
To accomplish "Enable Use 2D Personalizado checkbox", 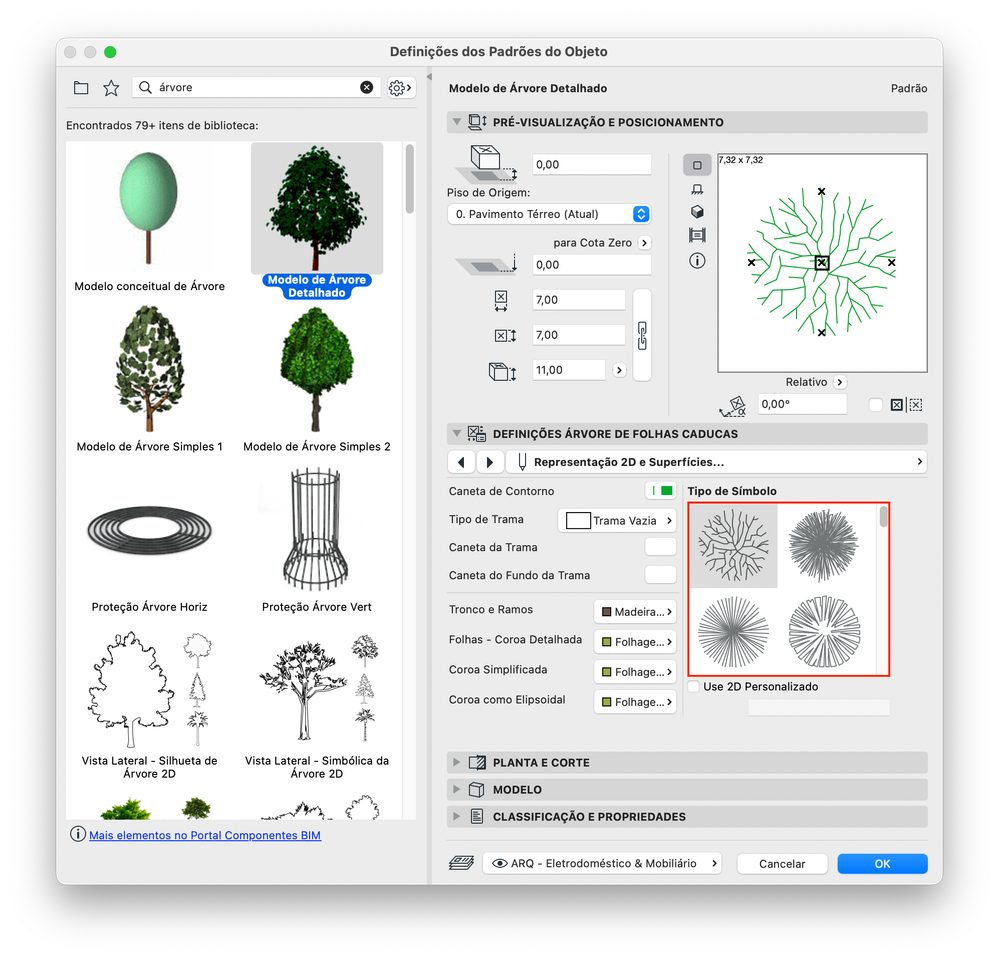I will [694, 686].
